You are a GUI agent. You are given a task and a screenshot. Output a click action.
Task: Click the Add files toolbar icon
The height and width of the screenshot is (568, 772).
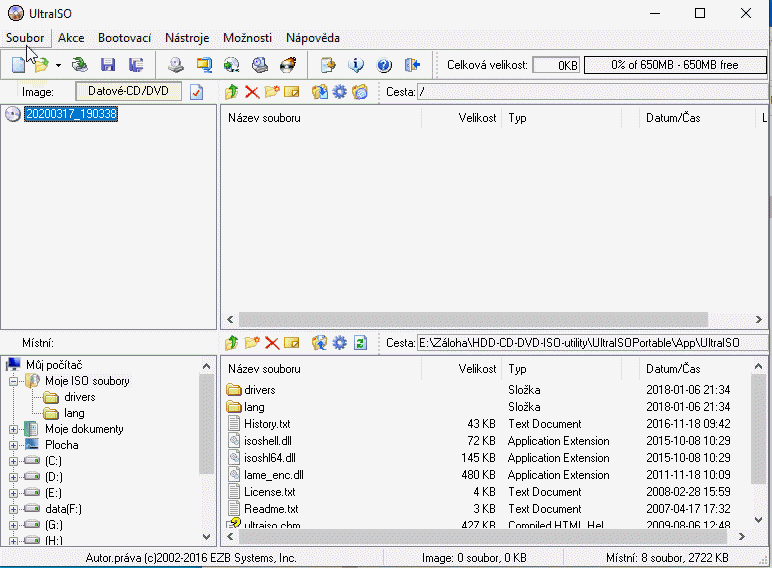pyautogui.click(x=328, y=64)
